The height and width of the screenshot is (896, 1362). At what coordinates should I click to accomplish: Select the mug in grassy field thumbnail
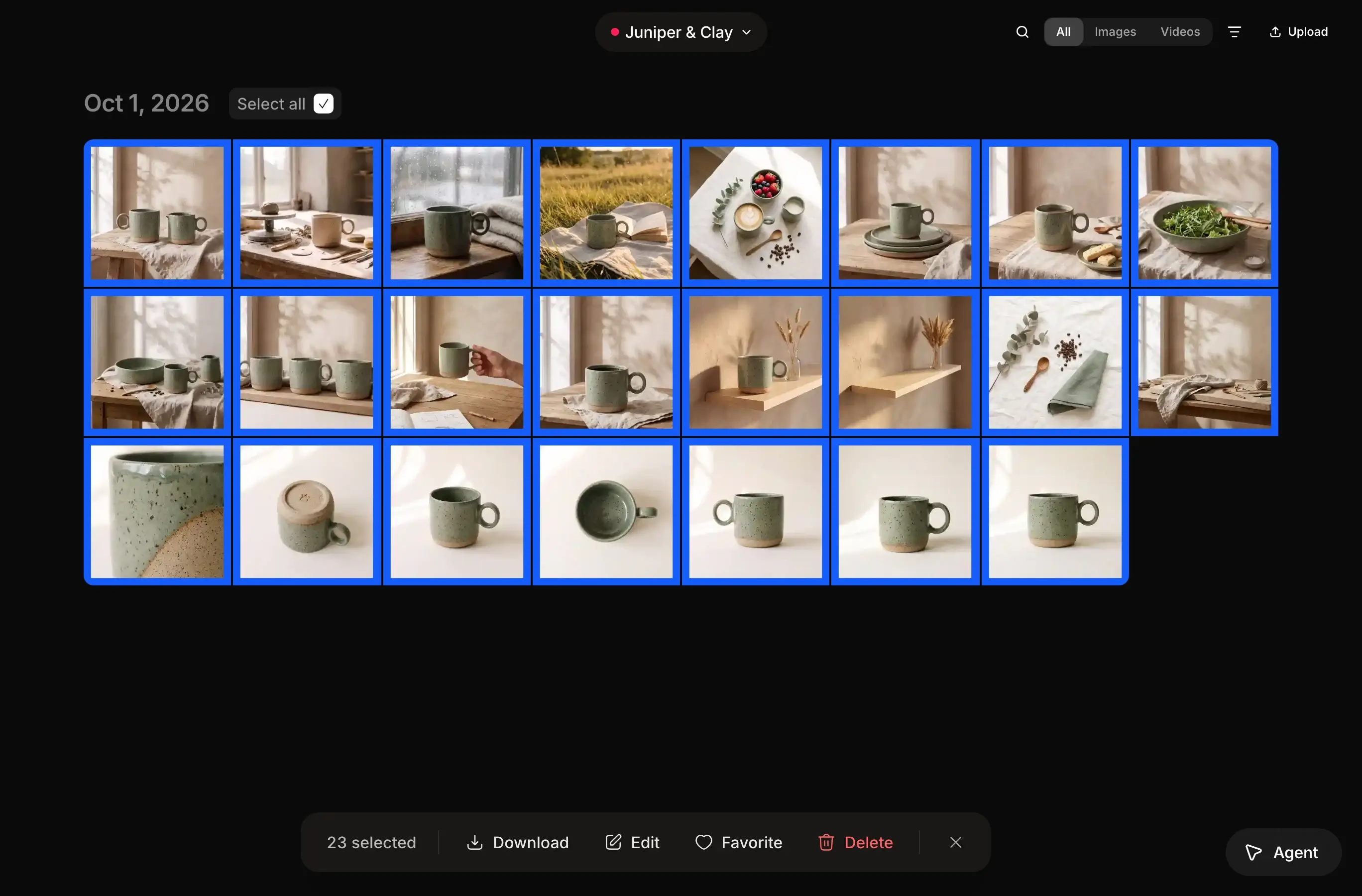tap(606, 214)
